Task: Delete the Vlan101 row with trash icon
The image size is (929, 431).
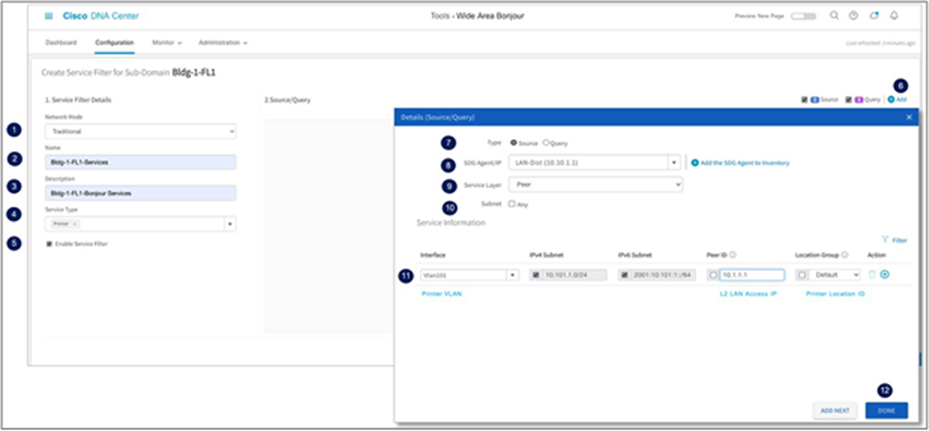Action: (872, 274)
